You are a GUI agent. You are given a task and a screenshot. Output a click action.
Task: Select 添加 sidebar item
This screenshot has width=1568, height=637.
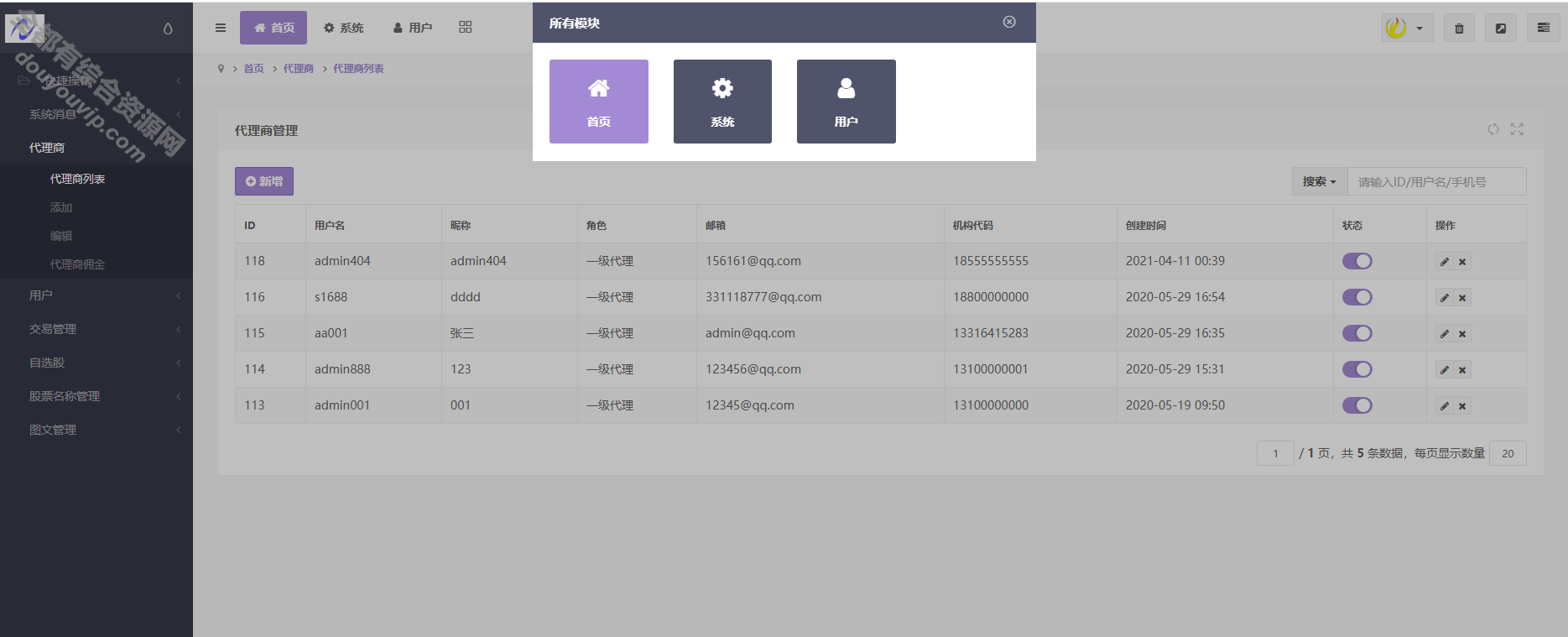pyautogui.click(x=61, y=207)
